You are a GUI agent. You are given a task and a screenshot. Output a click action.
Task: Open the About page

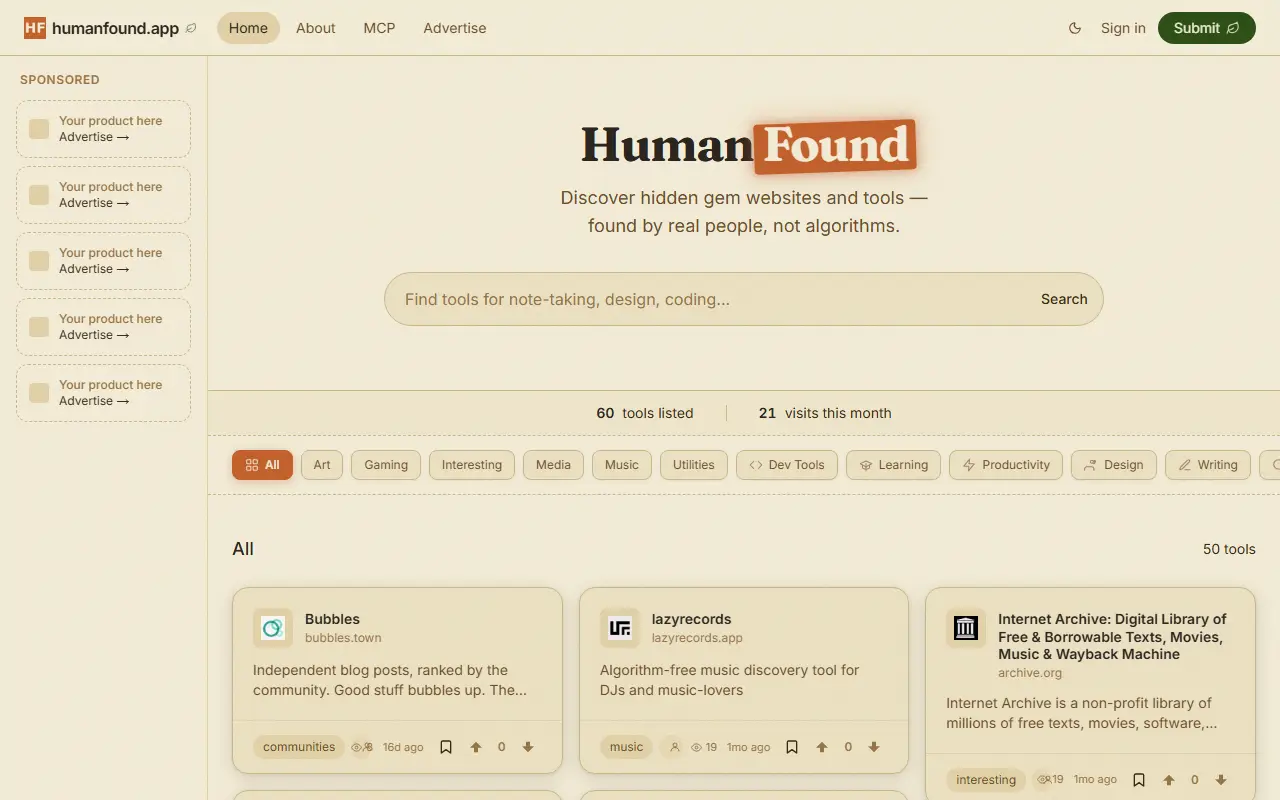pyautogui.click(x=315, y=28)
